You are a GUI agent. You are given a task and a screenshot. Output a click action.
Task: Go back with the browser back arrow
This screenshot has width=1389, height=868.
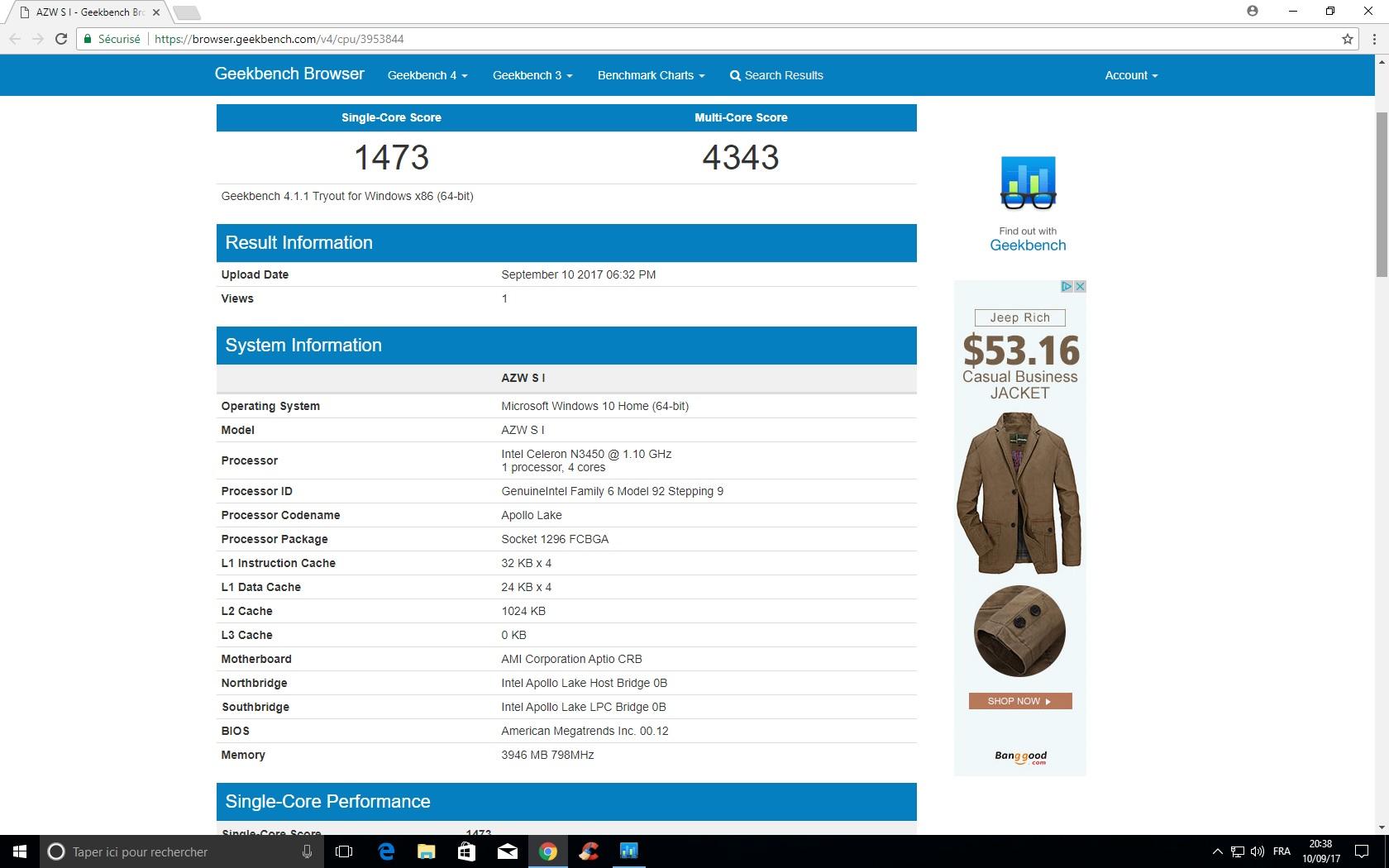click(x=15, y=39)
